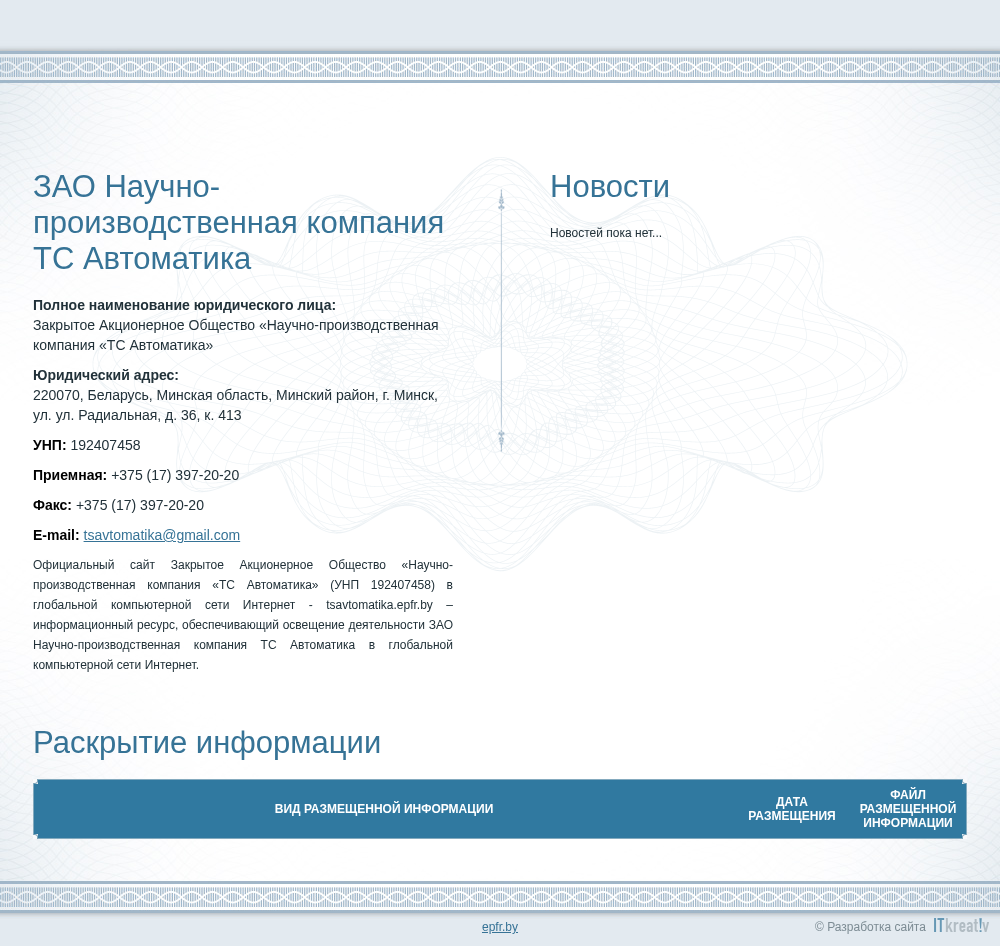1000x946 pixels.
Task: Visit the ITkreat!v developer logo
Action: click(961, 926)
